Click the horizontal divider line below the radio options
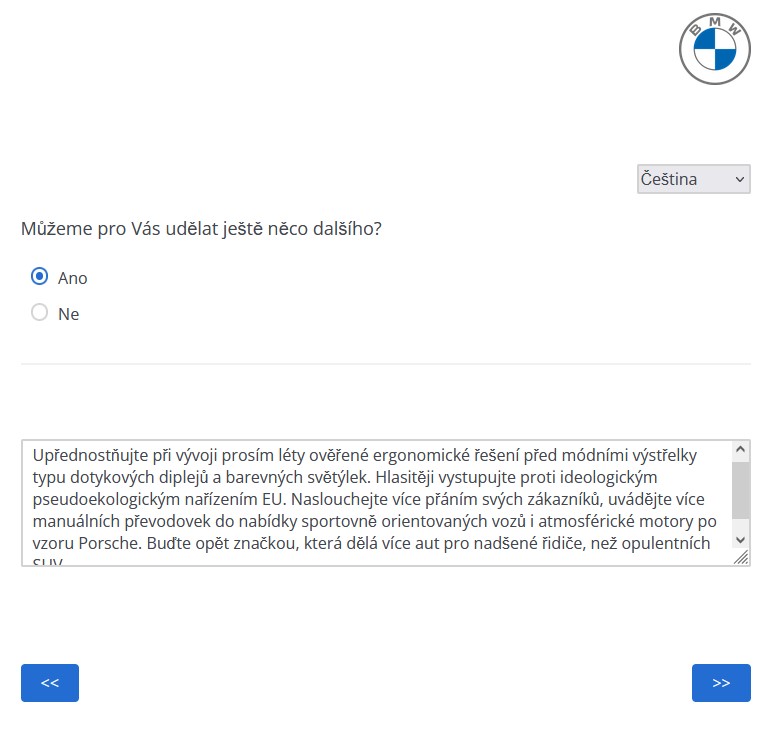Screen dimensions: 774x730 pos(386,364)
